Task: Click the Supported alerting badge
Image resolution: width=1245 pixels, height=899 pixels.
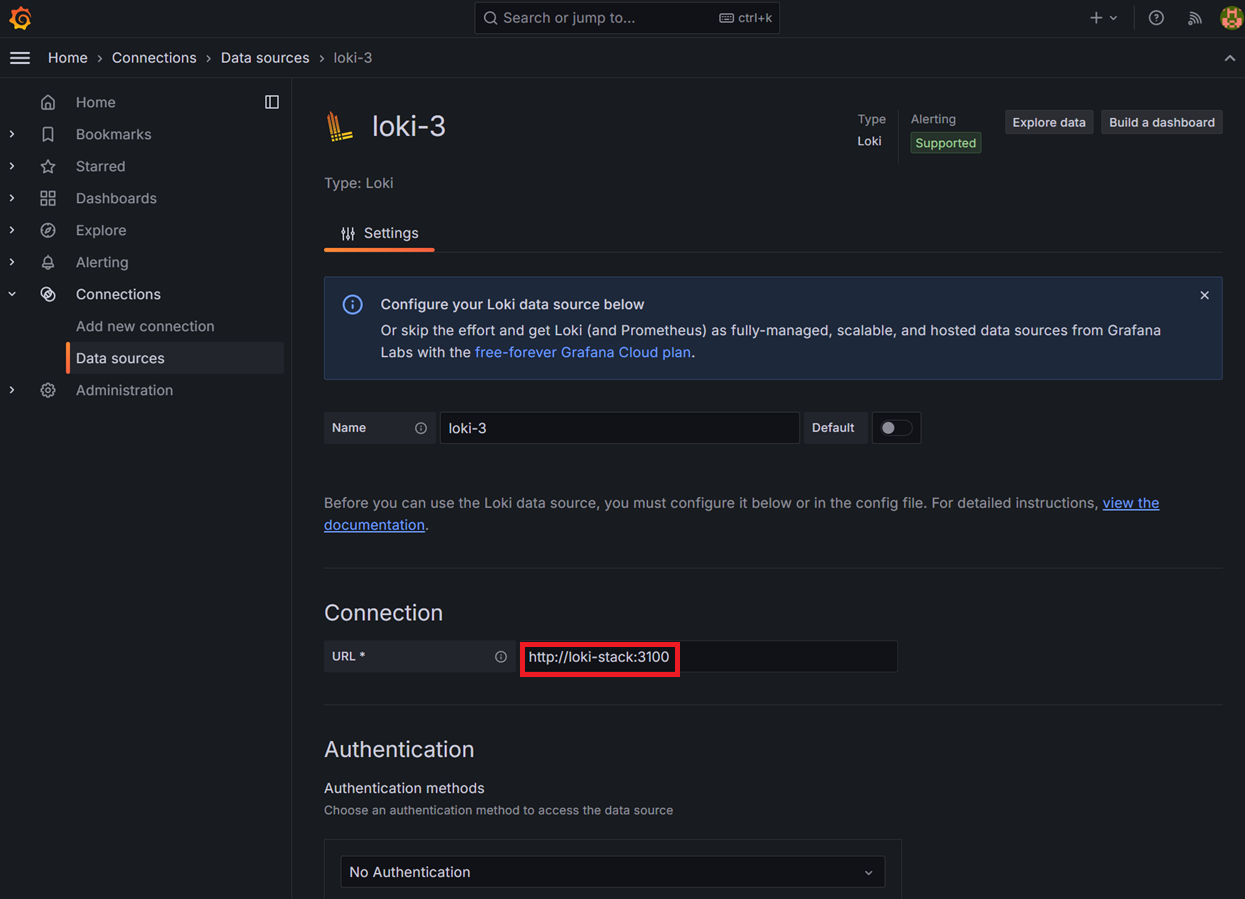Action: pyautogui.click(x=946, y=143)
